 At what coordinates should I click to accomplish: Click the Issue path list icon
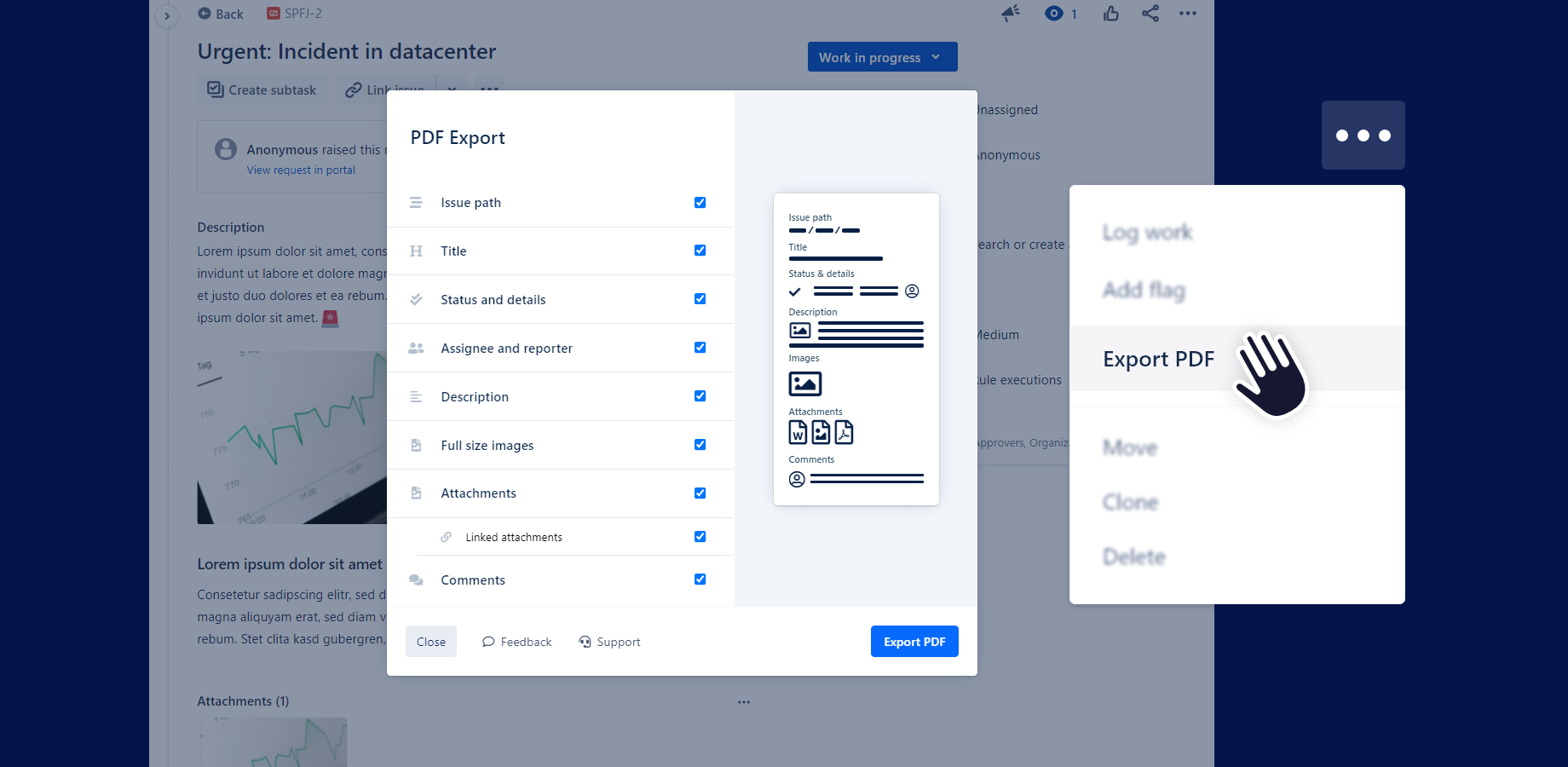pos(416,203)
